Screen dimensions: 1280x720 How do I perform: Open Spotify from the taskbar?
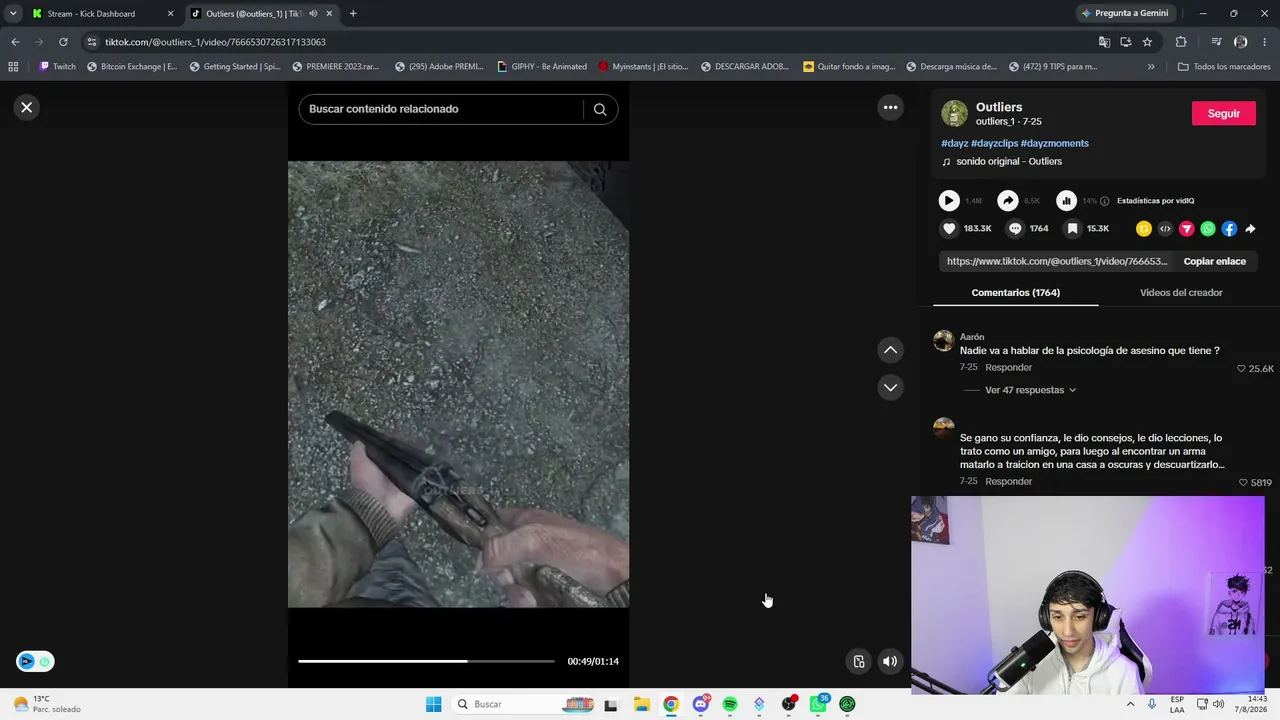(730, 704)
